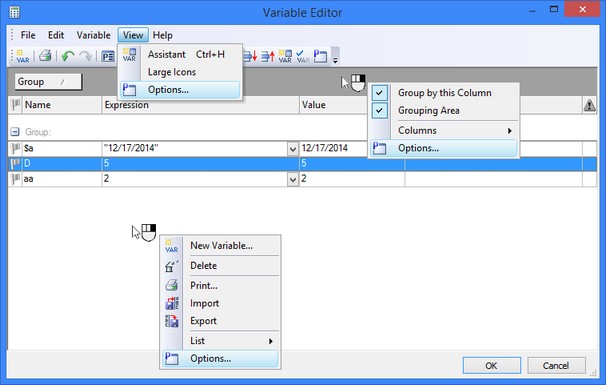This screenshot has height=385, width=606.
Task: Click the move-down red arrow toolbar icon
Action: (x=250, y=56)
